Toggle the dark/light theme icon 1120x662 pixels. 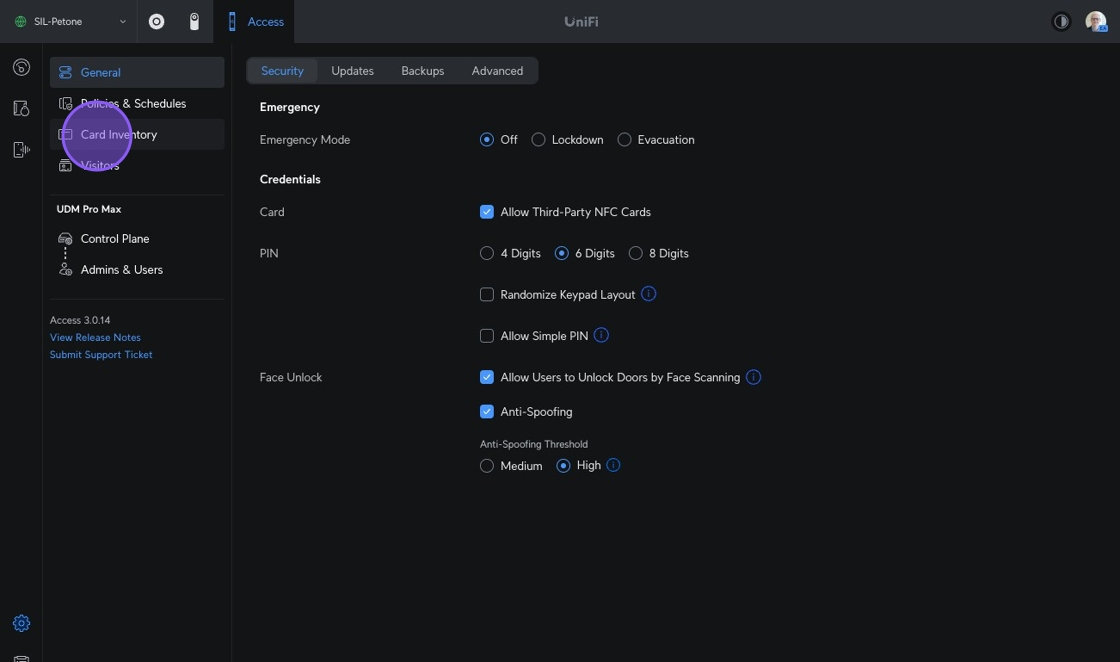tap(1061, 21)
